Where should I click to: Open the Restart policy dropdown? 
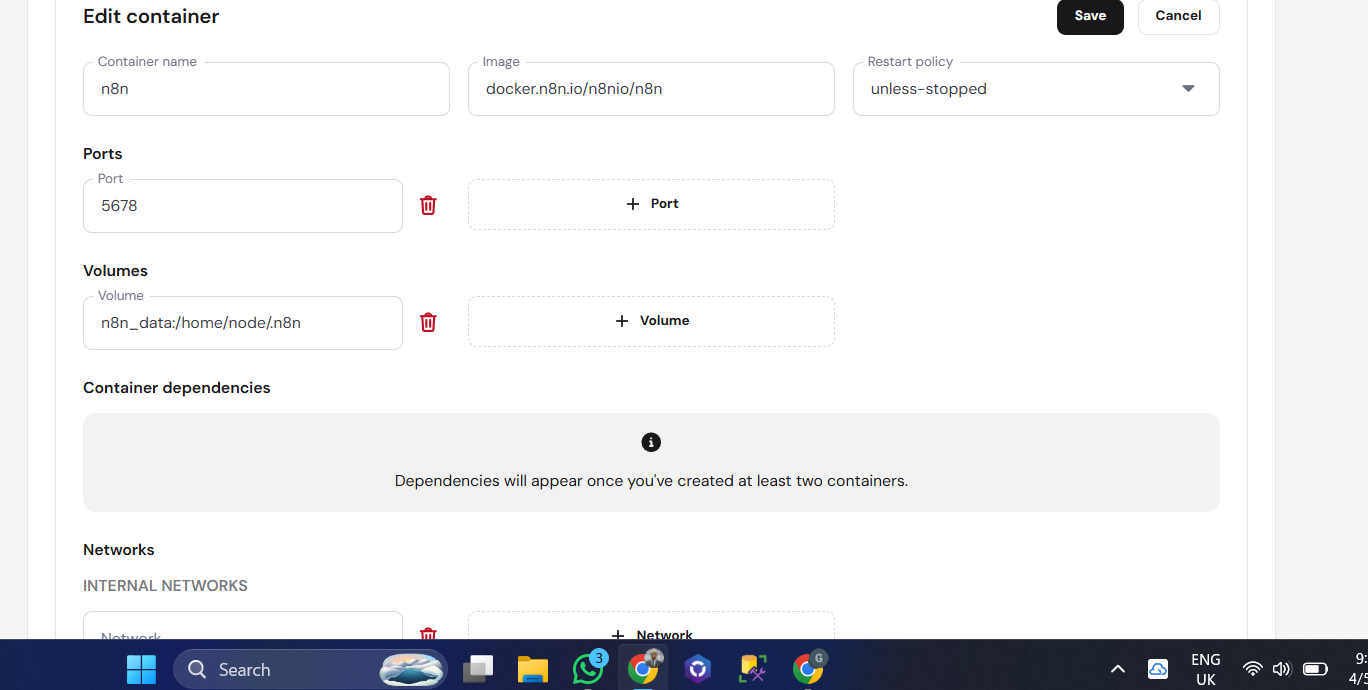[1036, 89]
